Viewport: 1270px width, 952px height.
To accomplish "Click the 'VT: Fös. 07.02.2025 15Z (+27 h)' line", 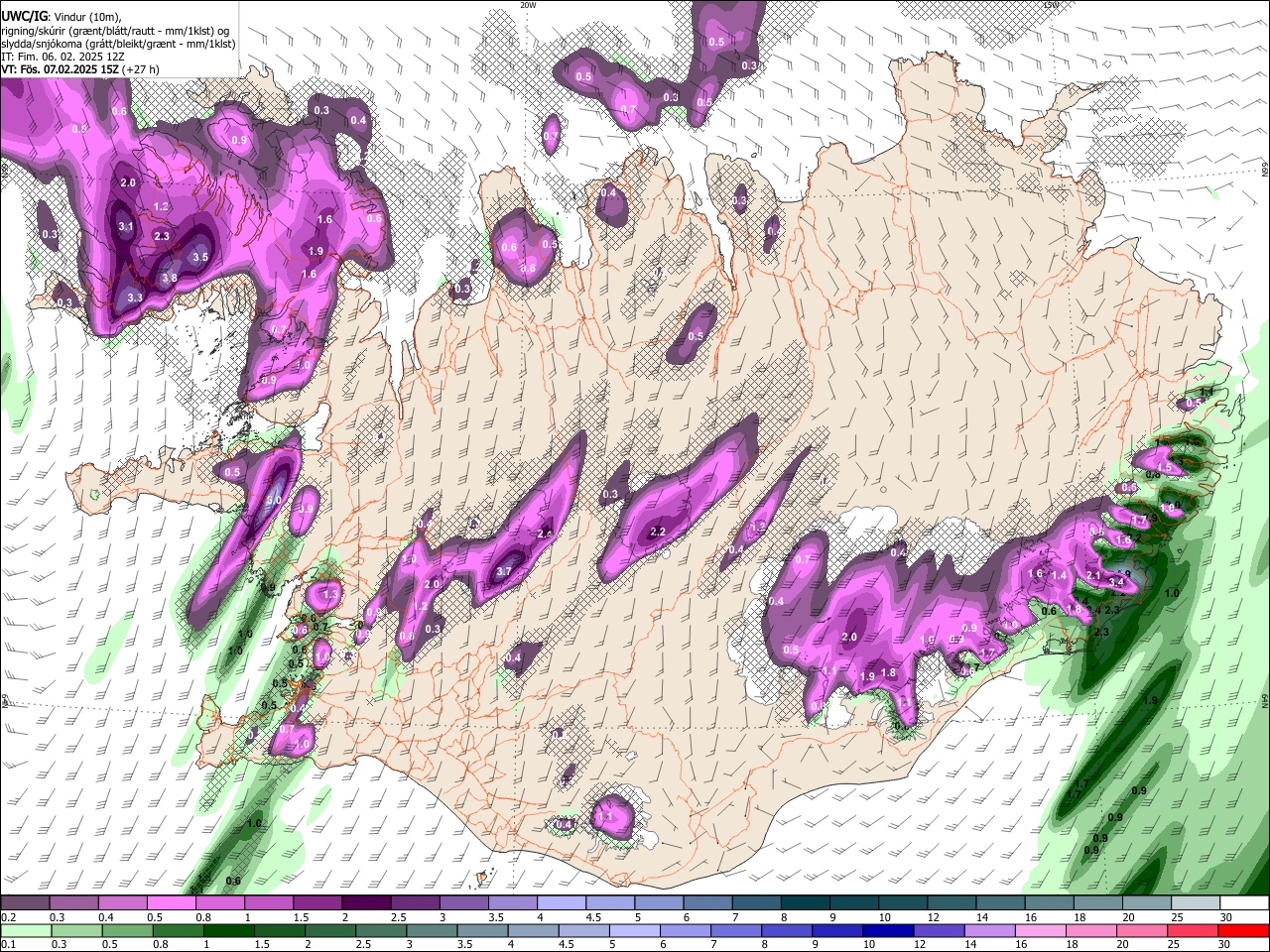I will pos(81,69).
